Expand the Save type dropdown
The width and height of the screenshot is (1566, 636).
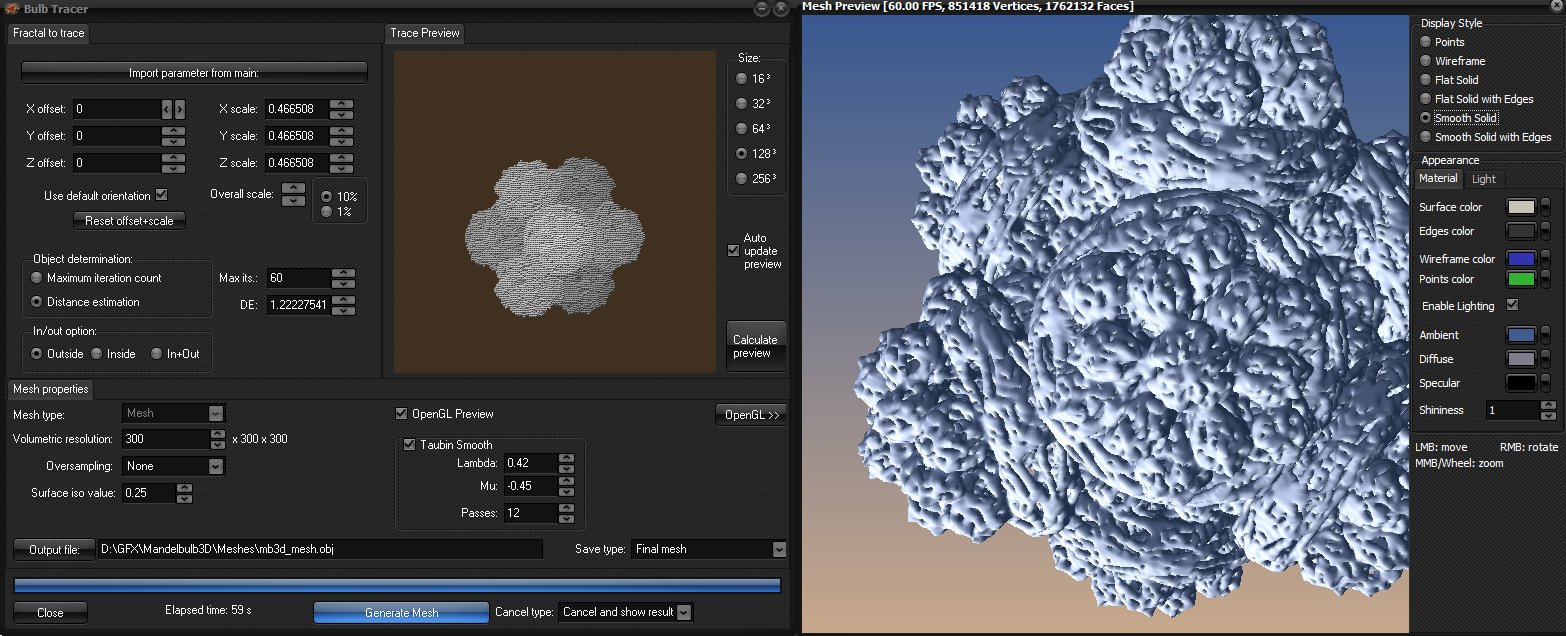tap(779, 549)
